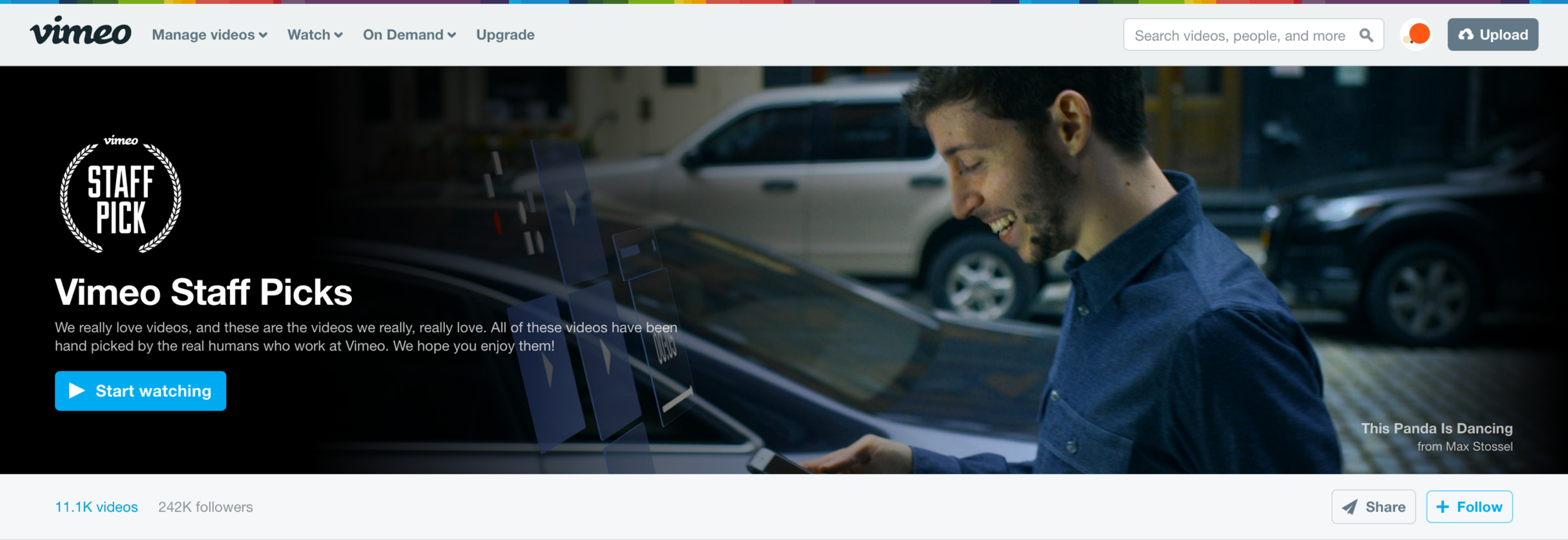The height and width of the screenshot is (540, 1568).
Task: Open the Manage videos dropdown menu
Action: tap(209, 35)
